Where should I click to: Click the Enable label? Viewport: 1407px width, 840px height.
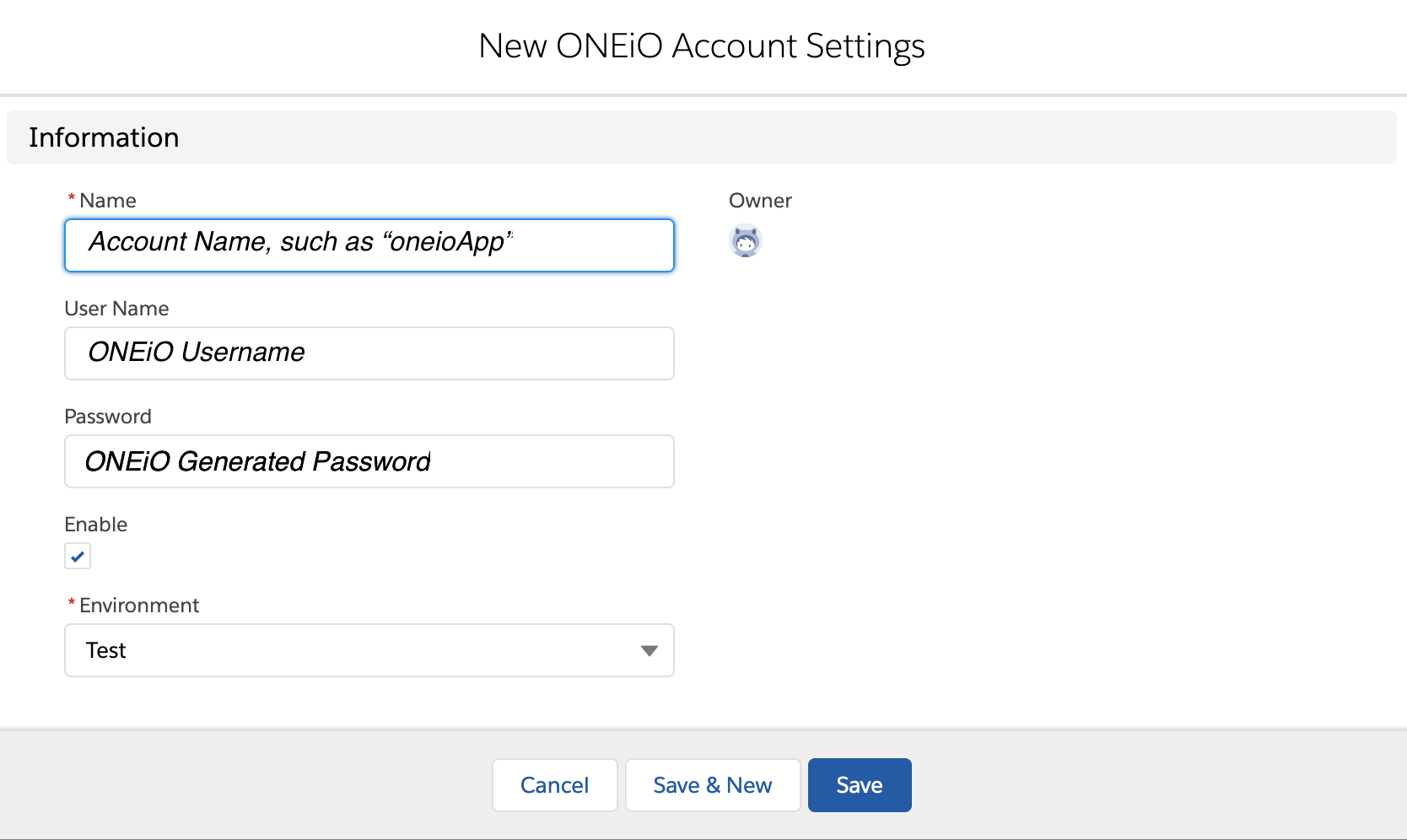pos(96,525)
